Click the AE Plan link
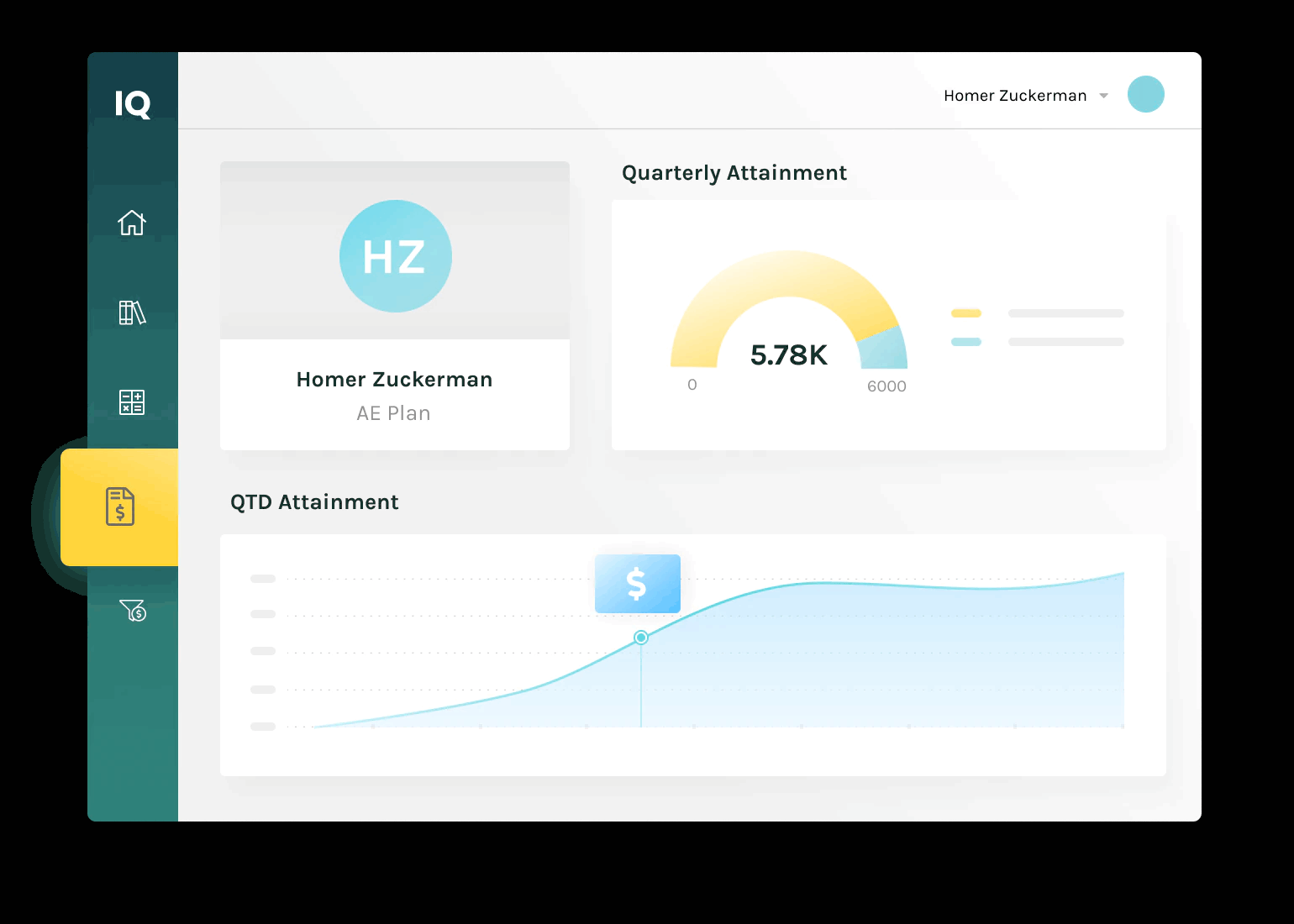The image size is (1294, 924). pos(394,412)
